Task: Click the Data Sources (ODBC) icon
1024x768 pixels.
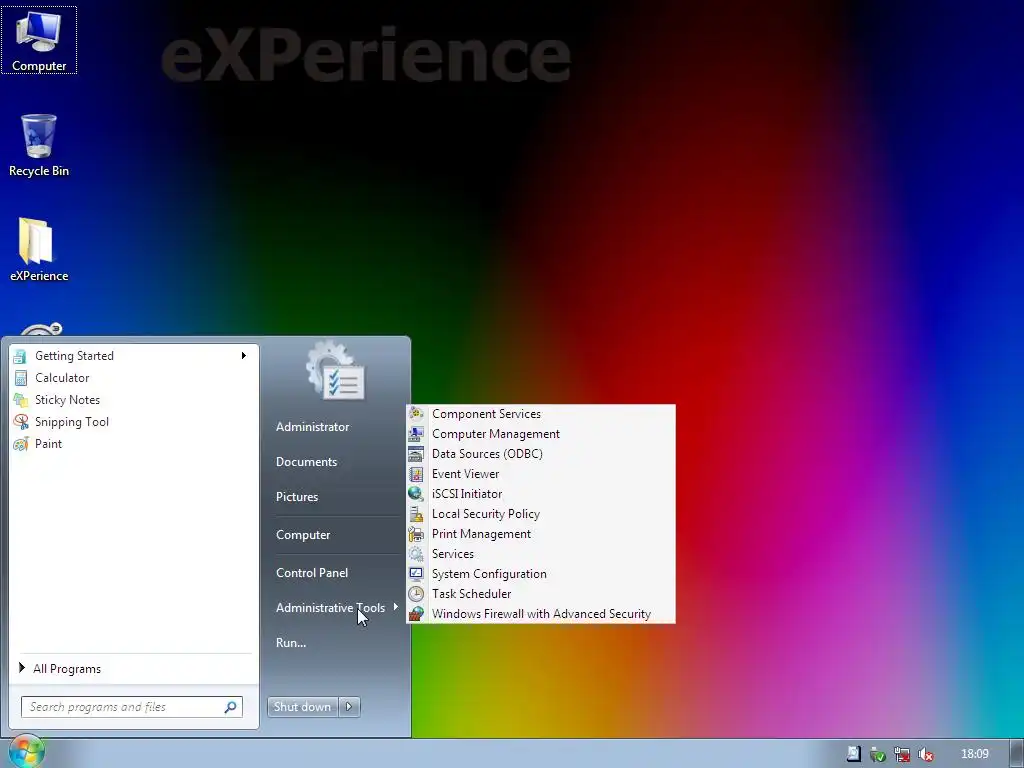Action: pos(416,454)
